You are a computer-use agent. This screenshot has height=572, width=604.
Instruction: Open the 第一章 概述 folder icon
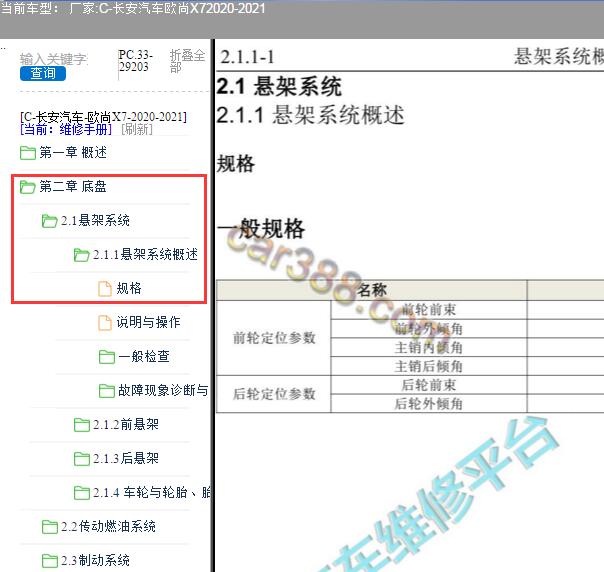point(28,153)
